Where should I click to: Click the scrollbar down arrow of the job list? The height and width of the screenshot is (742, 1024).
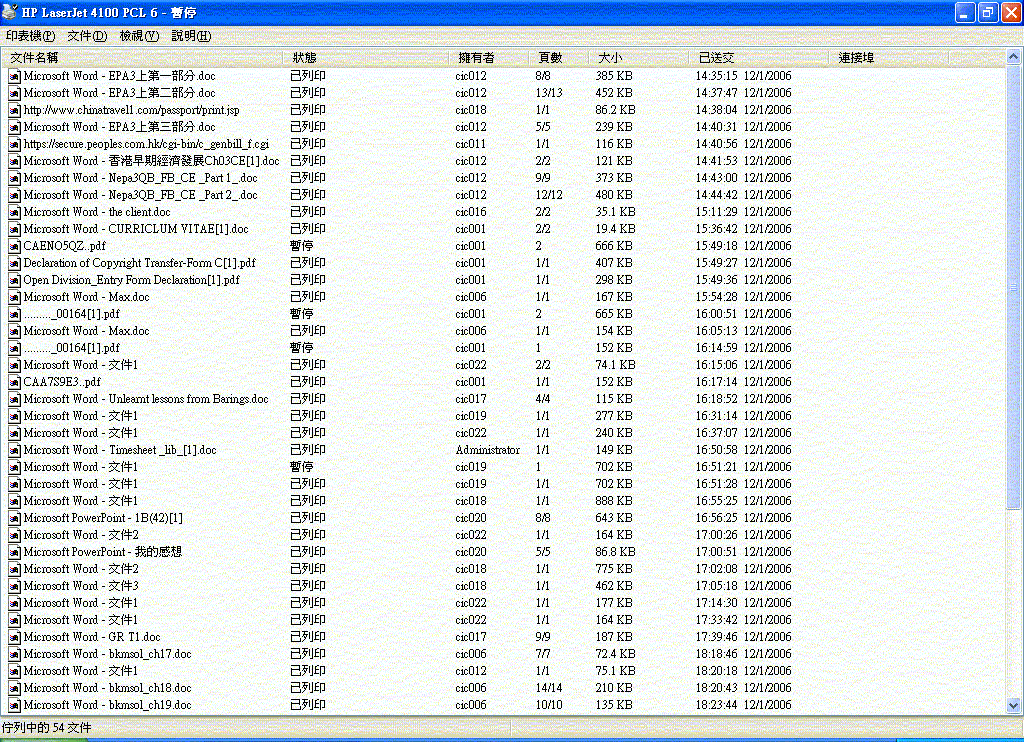pyautogui.click(x=1014, y=705)
